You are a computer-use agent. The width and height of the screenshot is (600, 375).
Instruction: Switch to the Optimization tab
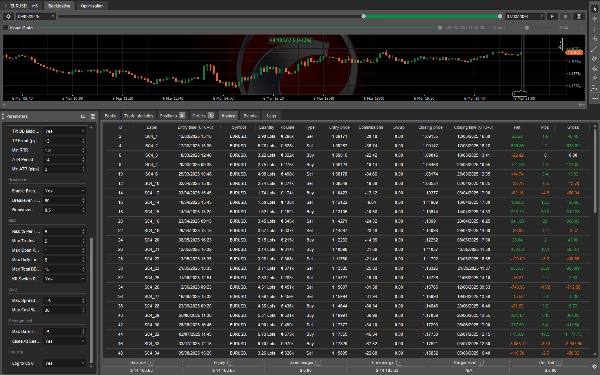[92, 6]
